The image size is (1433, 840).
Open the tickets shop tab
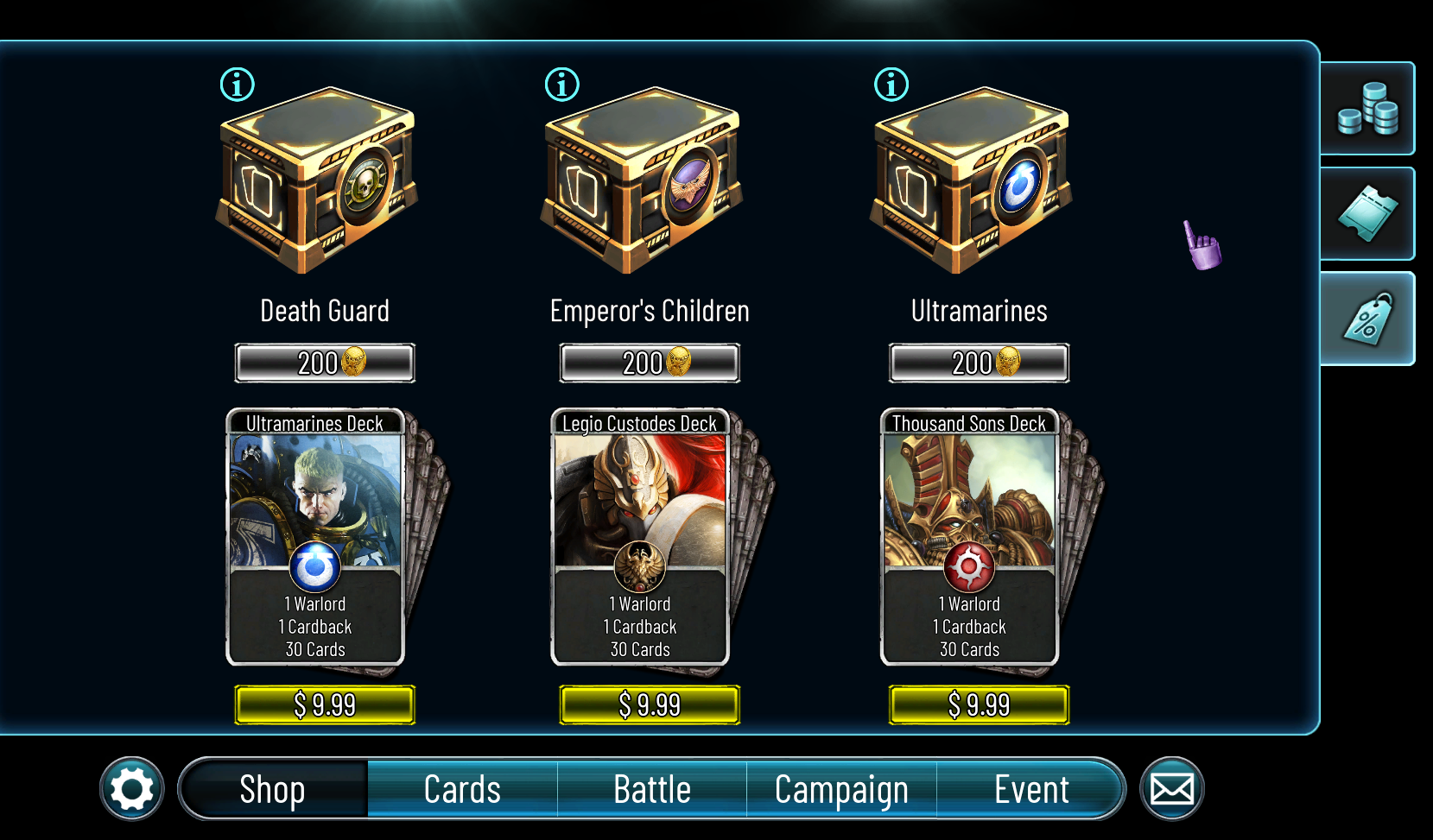(1367, 214)
